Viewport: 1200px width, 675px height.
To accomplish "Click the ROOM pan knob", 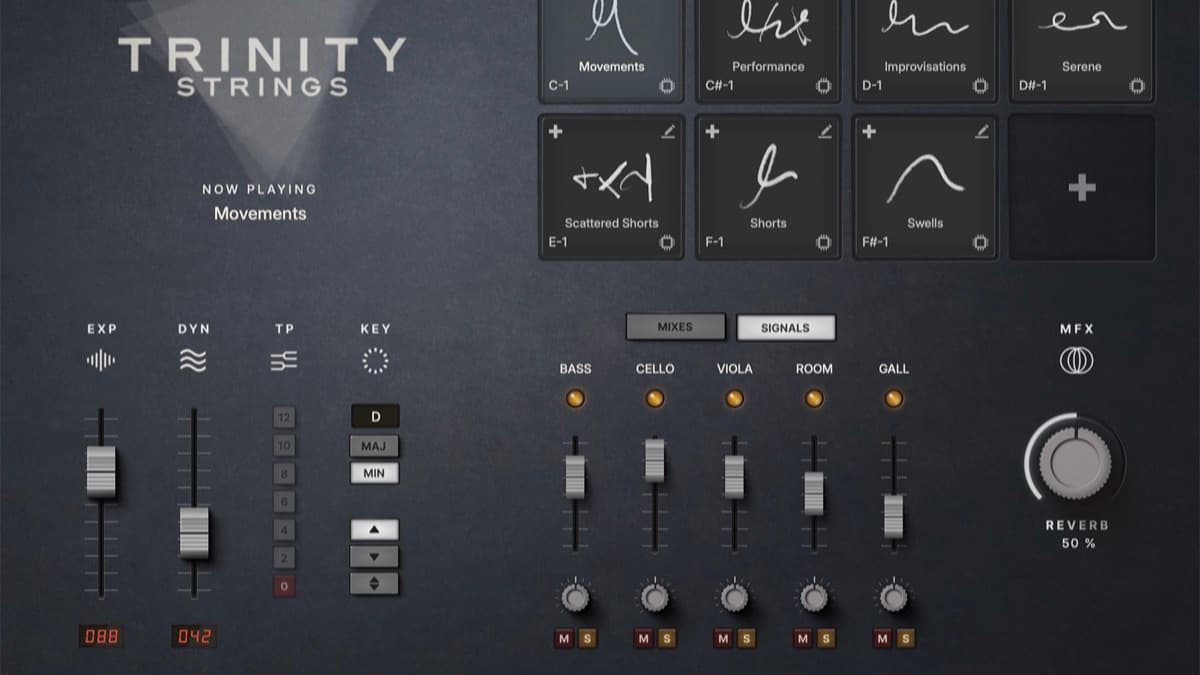I will point(814,598).
